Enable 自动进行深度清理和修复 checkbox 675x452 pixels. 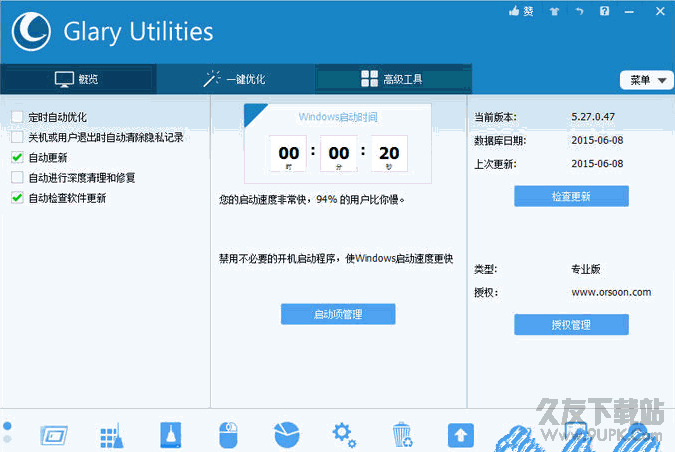pyautogui.click(x=17, y=177)
